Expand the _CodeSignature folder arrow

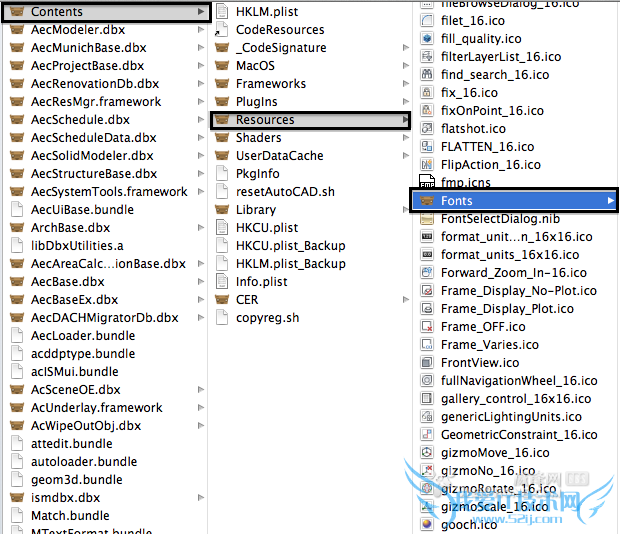(x=406, y=47)
